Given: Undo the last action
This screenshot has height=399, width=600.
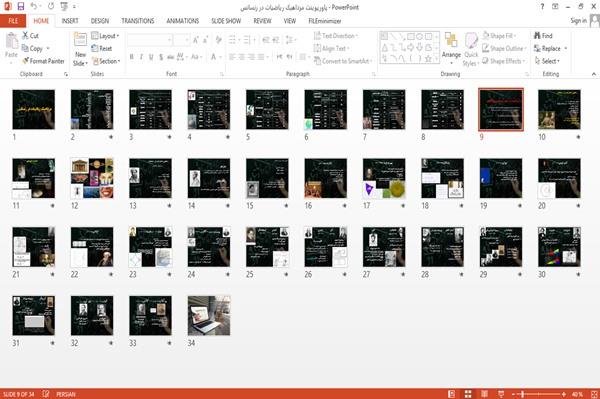Looking at the screenshot, I should pyautogui.click(x=34, y=6).
